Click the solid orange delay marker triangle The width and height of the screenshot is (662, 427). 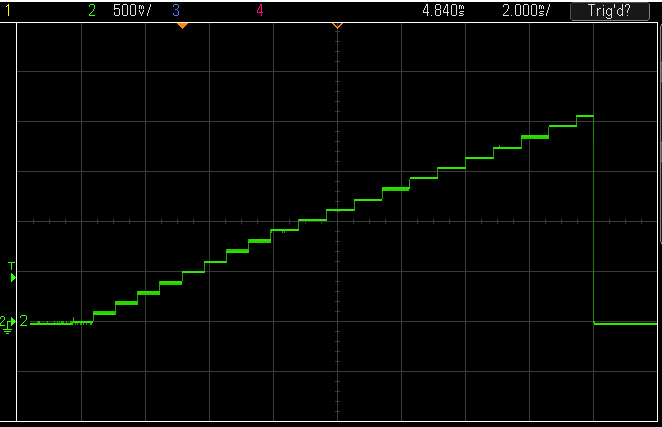click(182, 25)
